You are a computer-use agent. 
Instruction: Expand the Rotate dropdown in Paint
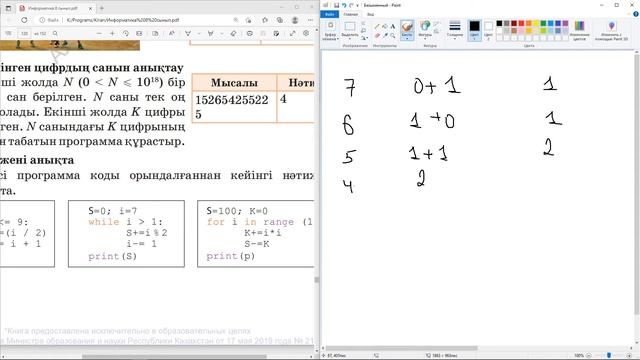[x=364, y=38]
